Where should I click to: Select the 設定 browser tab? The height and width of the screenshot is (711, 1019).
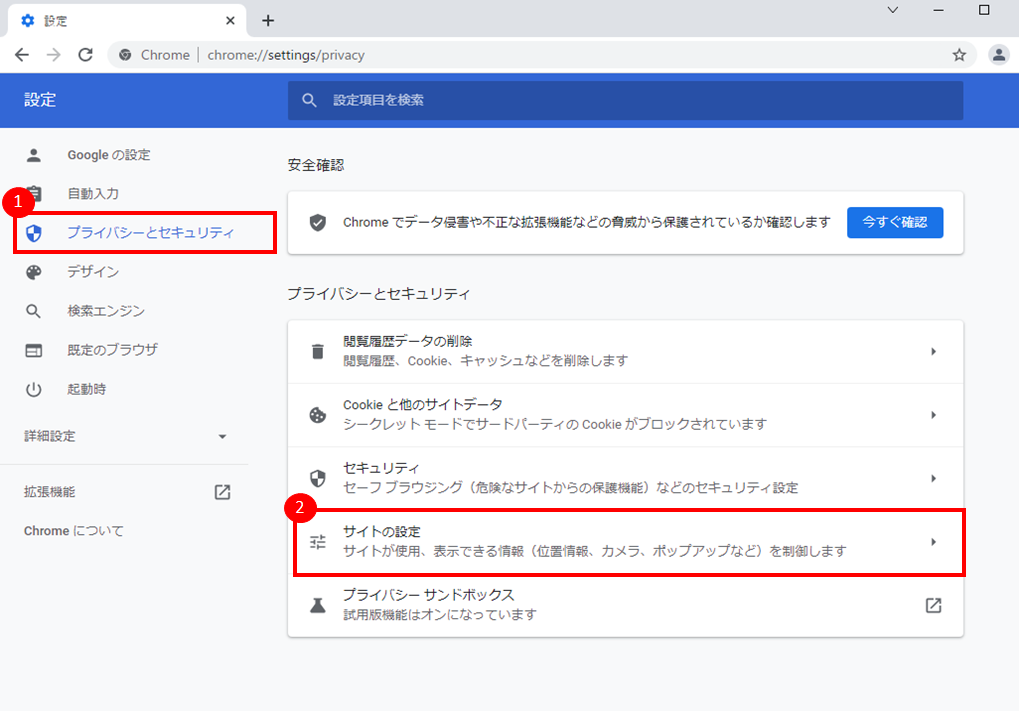127,21
